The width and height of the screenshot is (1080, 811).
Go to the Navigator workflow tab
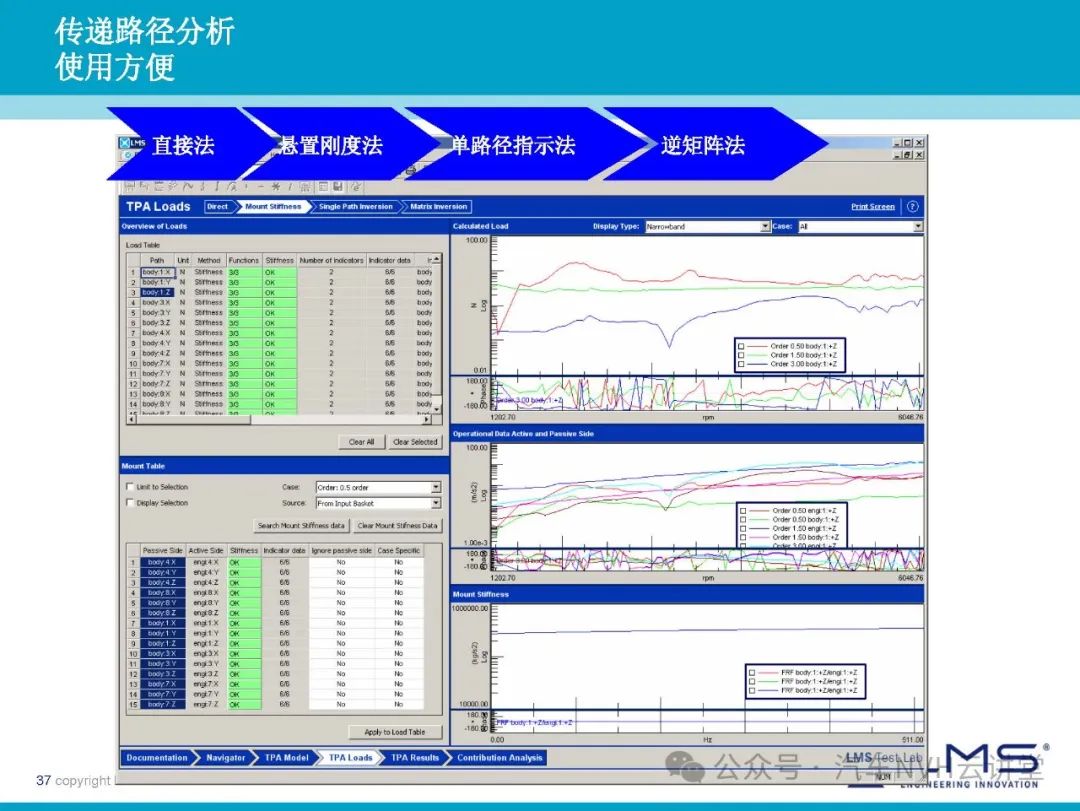pyautogui.click(x=225, y=758)
